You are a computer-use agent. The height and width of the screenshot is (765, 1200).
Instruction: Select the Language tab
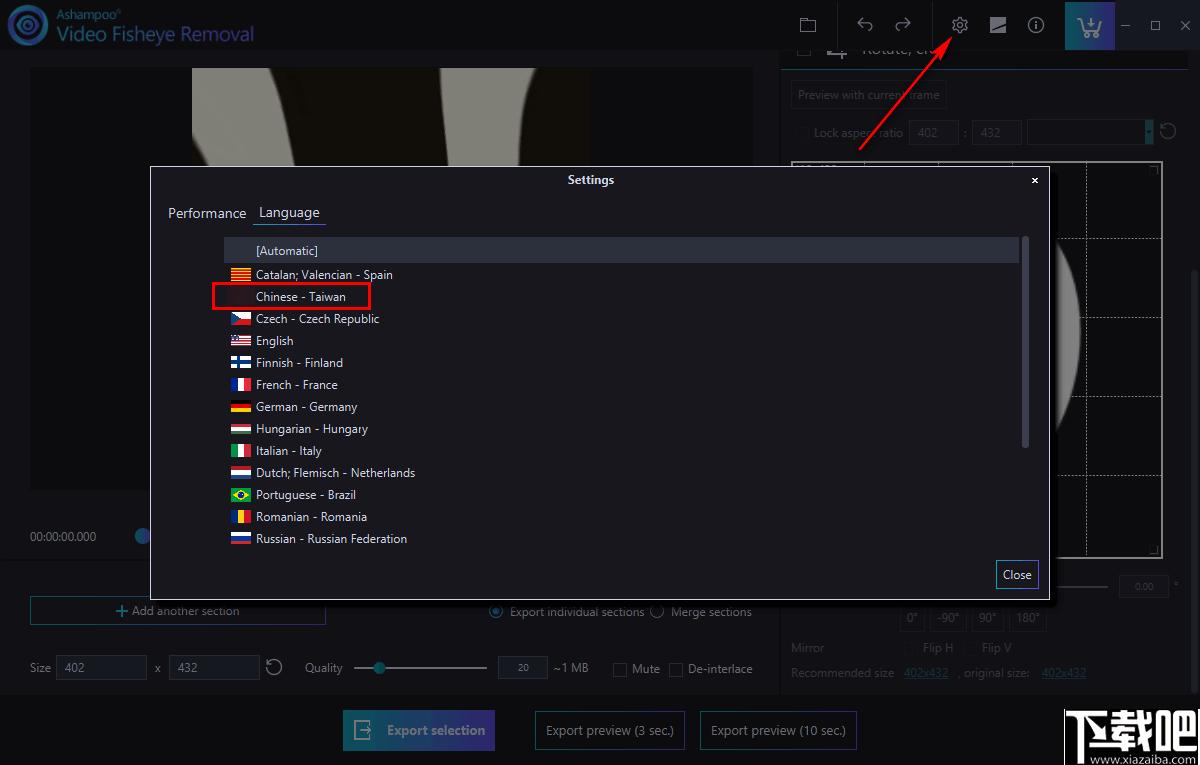point(289,213)
